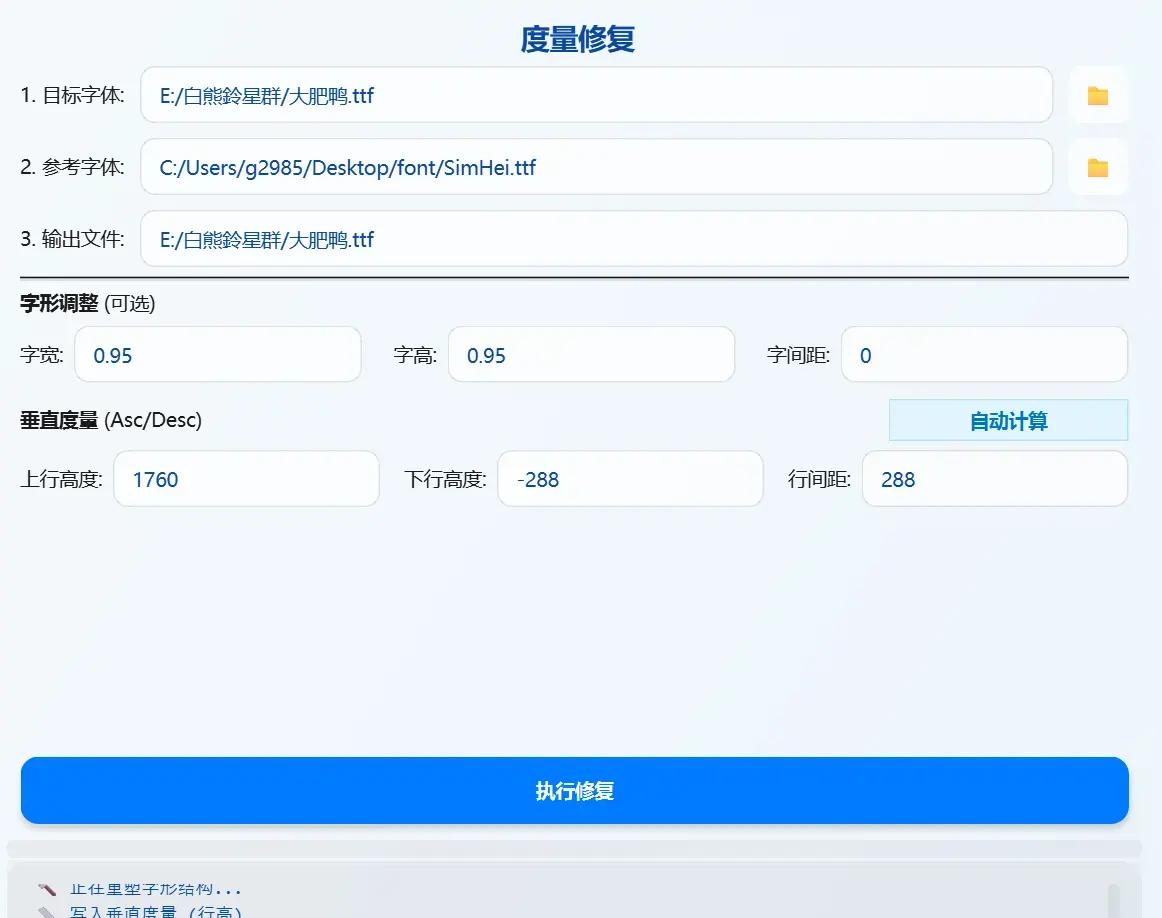Image resolution: width=1162 pixels, height=918 pixels.
Task: Click the 执行修复 button
Action: point(574,791)
